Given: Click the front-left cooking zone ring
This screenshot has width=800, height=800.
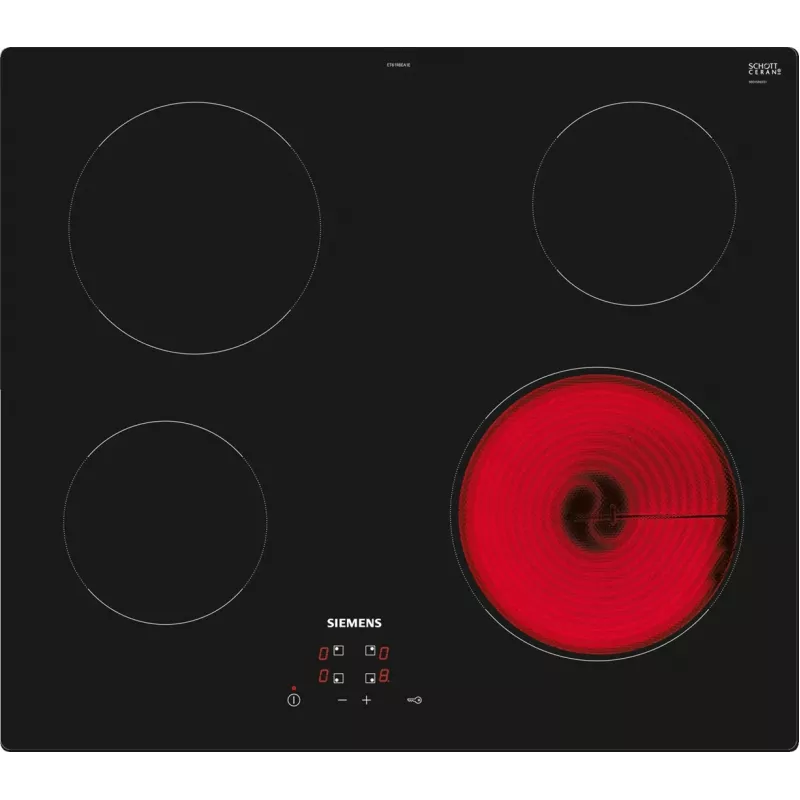Looking at the screenshot, I should coord(165,523).
